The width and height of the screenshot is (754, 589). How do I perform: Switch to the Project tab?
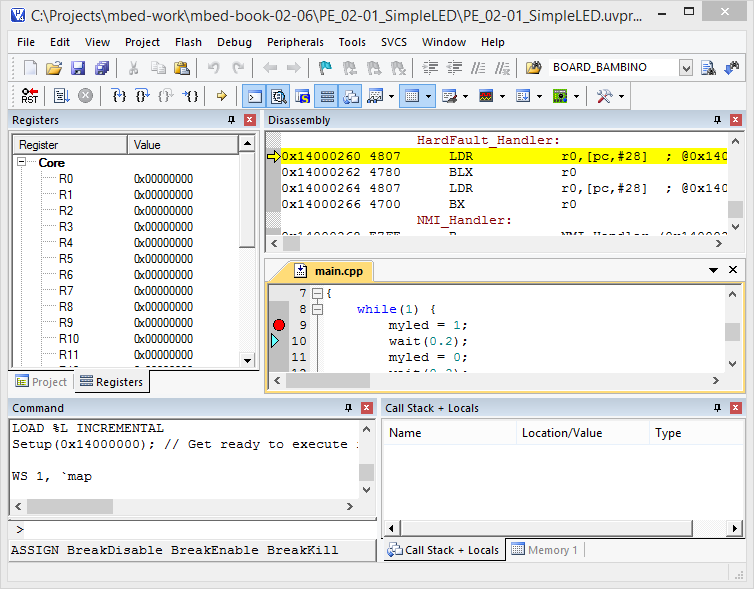(41, 382)
